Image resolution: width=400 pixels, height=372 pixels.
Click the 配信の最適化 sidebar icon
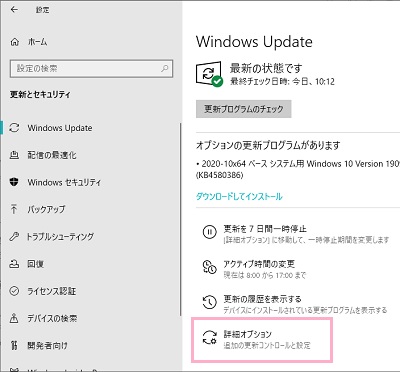tap(14, 155)
